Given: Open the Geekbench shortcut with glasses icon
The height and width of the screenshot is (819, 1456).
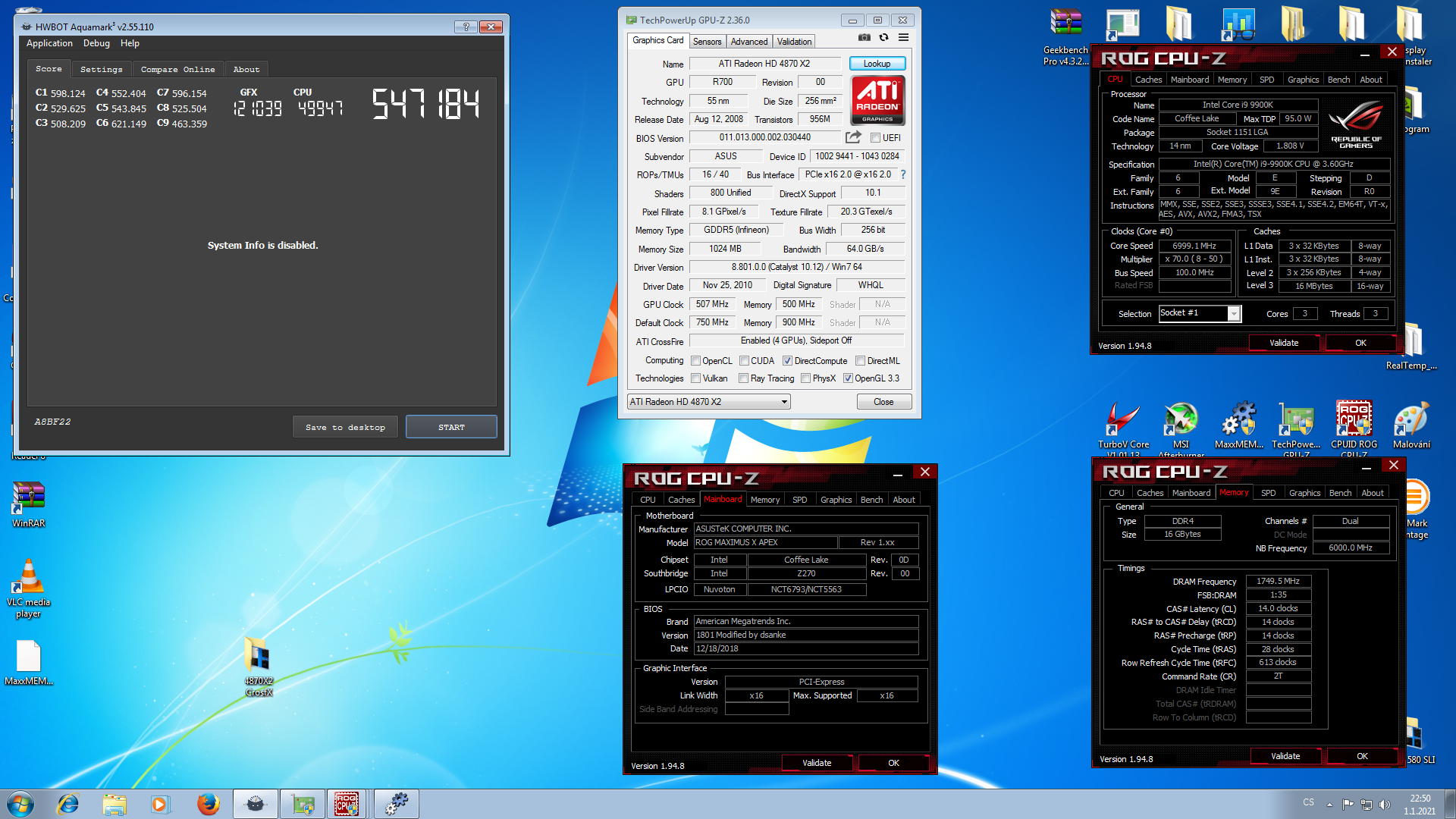Looking at the screenshot, I should [1238, 24].
